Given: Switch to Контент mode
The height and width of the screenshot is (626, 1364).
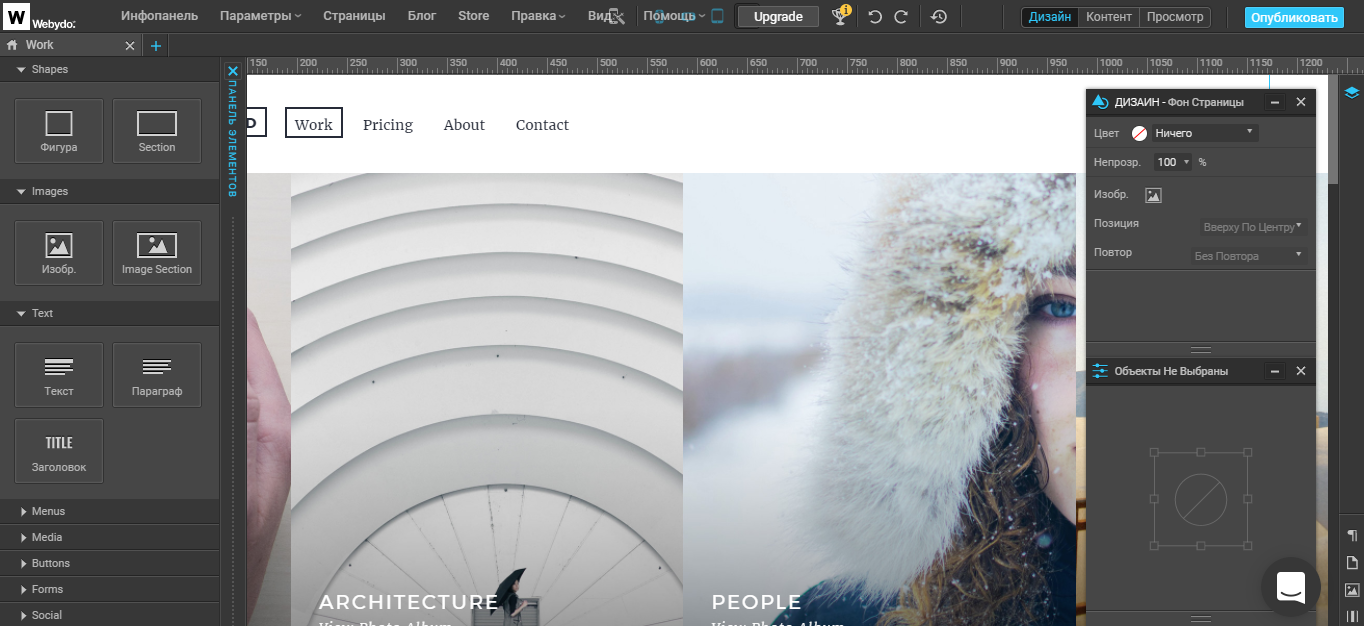Looking at the screenshot, I should point(1109,17).
